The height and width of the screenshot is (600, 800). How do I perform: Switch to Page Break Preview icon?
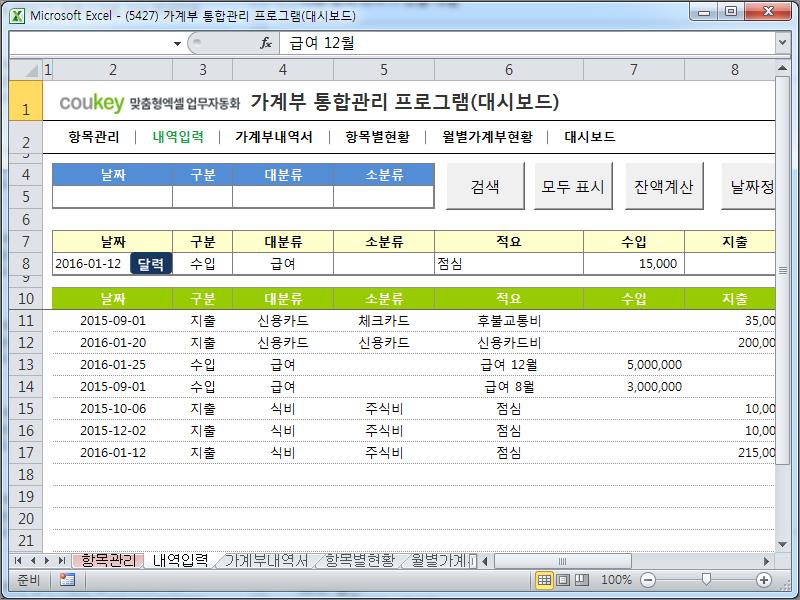[581, 580]
